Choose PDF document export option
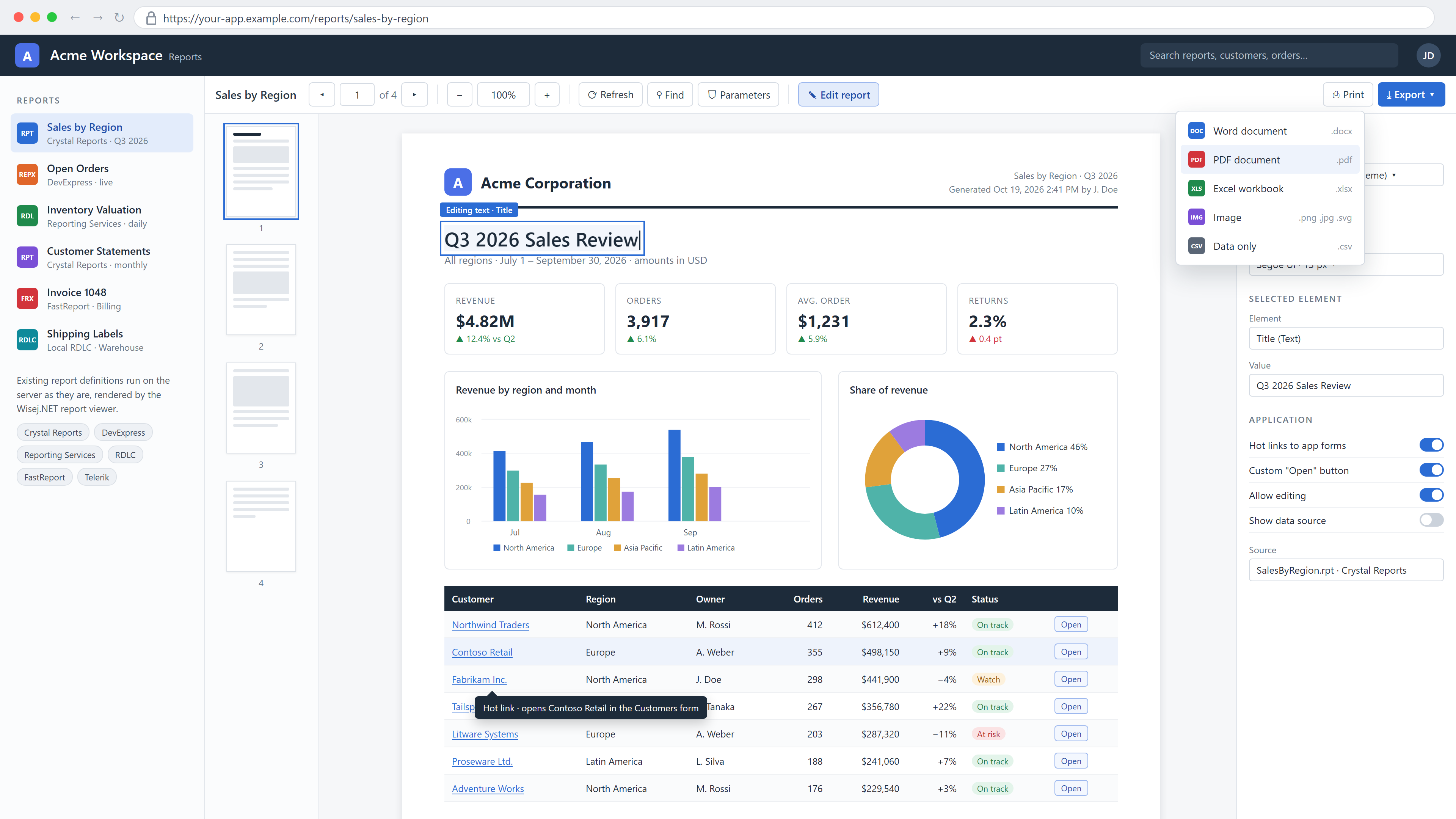This screenshot has width=1456, height=819. pyautogui.click(x=1269, y=159)
